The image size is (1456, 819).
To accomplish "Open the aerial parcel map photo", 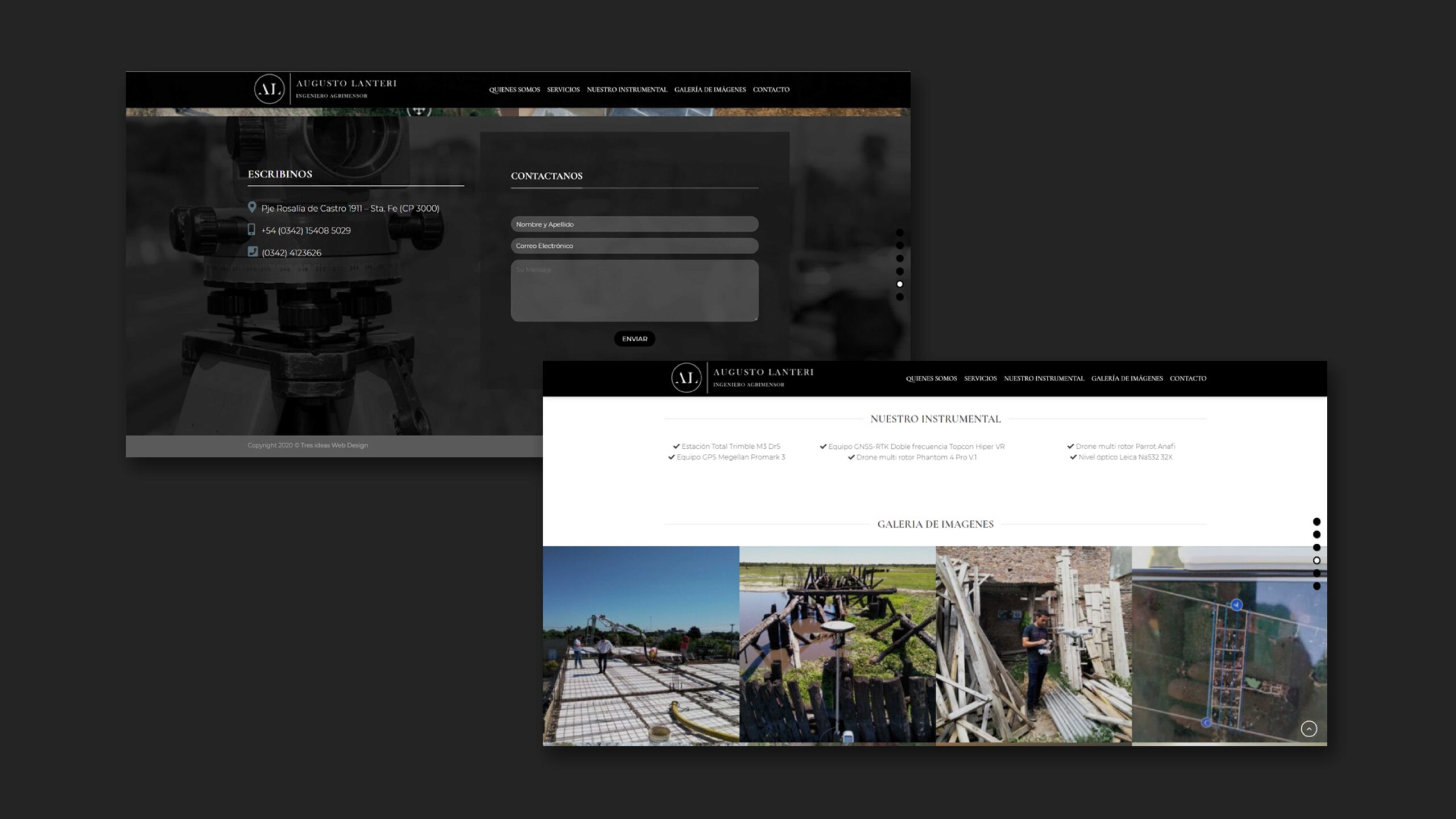I will pos(1229,646).
